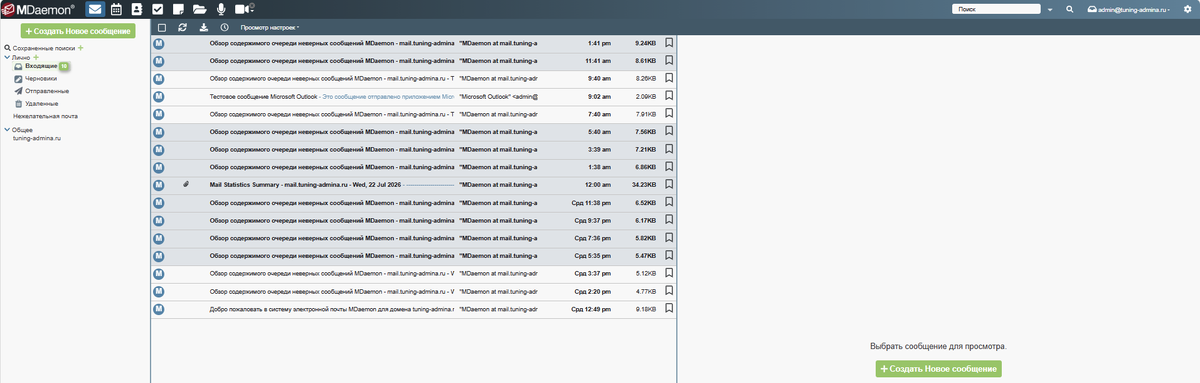Open the Входящие folder
Image resolution: width=1200 pixels, height=383 pixels.
click(40, 65)
